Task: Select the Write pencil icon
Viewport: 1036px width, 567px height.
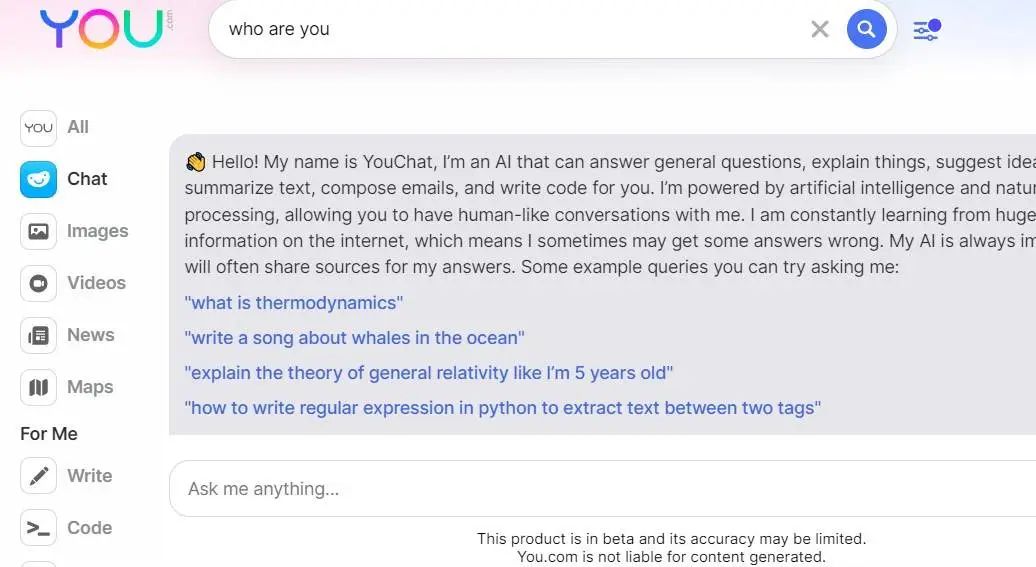Action: tap(39, 476)
